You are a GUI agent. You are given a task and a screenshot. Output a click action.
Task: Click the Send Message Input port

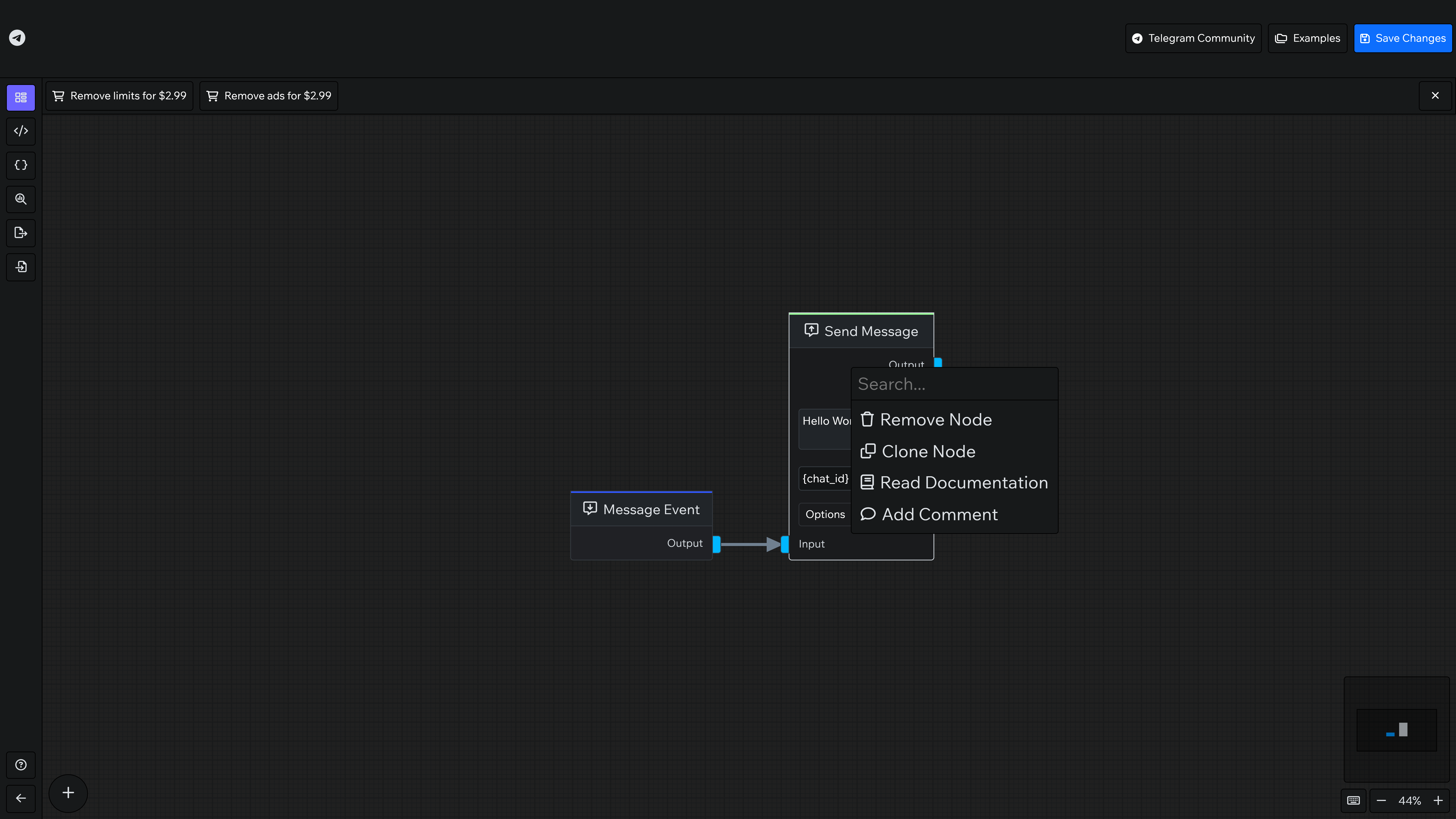784,544
